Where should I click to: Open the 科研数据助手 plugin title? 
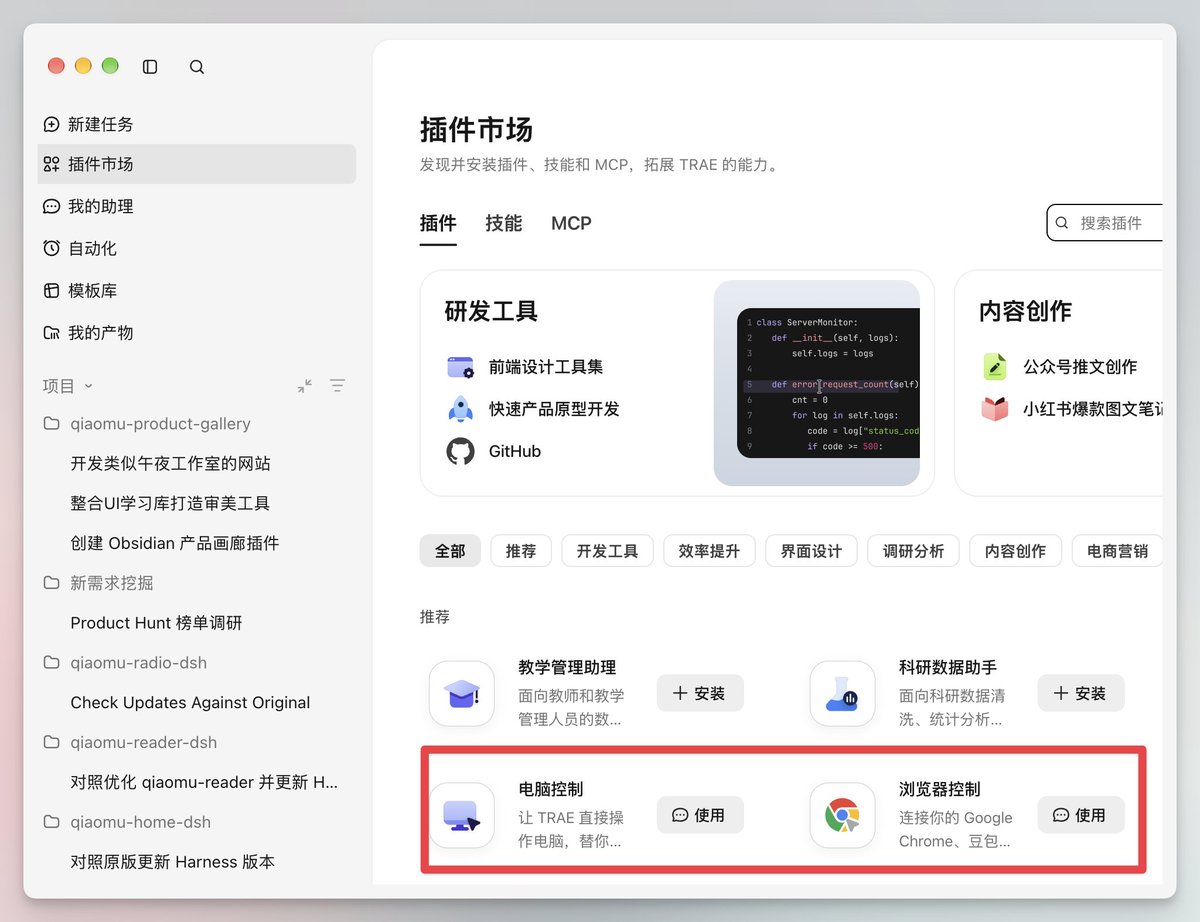point(948,667)
